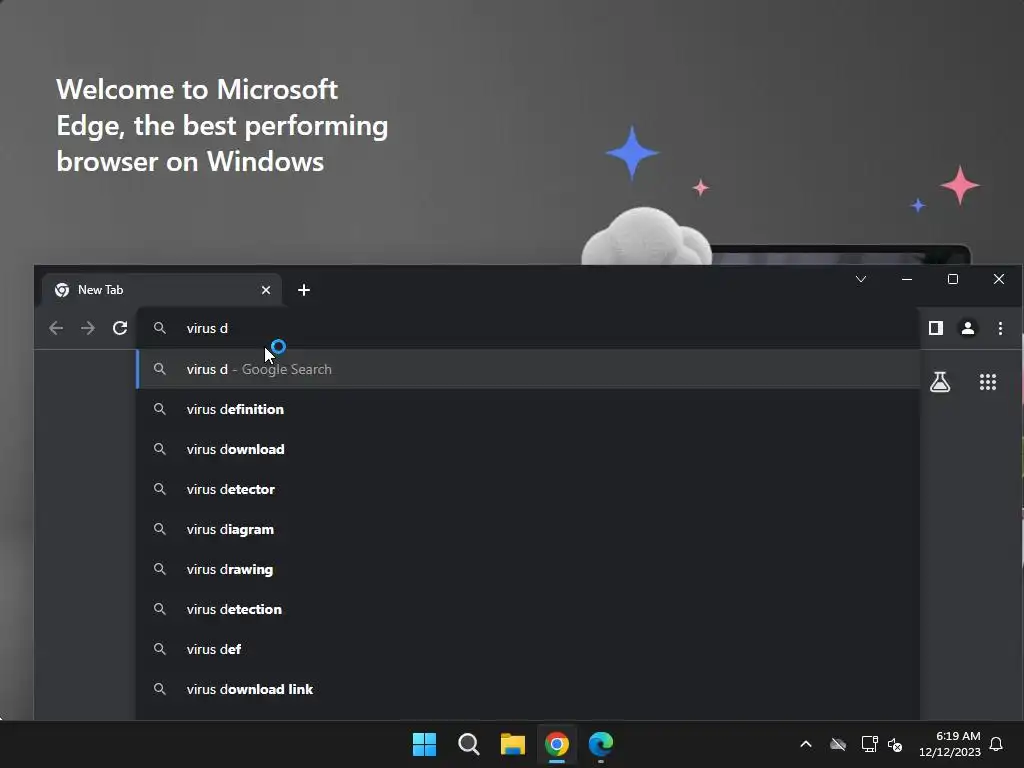Screen dimensions: 1024x768
Task: Click the Chrome back arrow button
Action: pos(56,328)
